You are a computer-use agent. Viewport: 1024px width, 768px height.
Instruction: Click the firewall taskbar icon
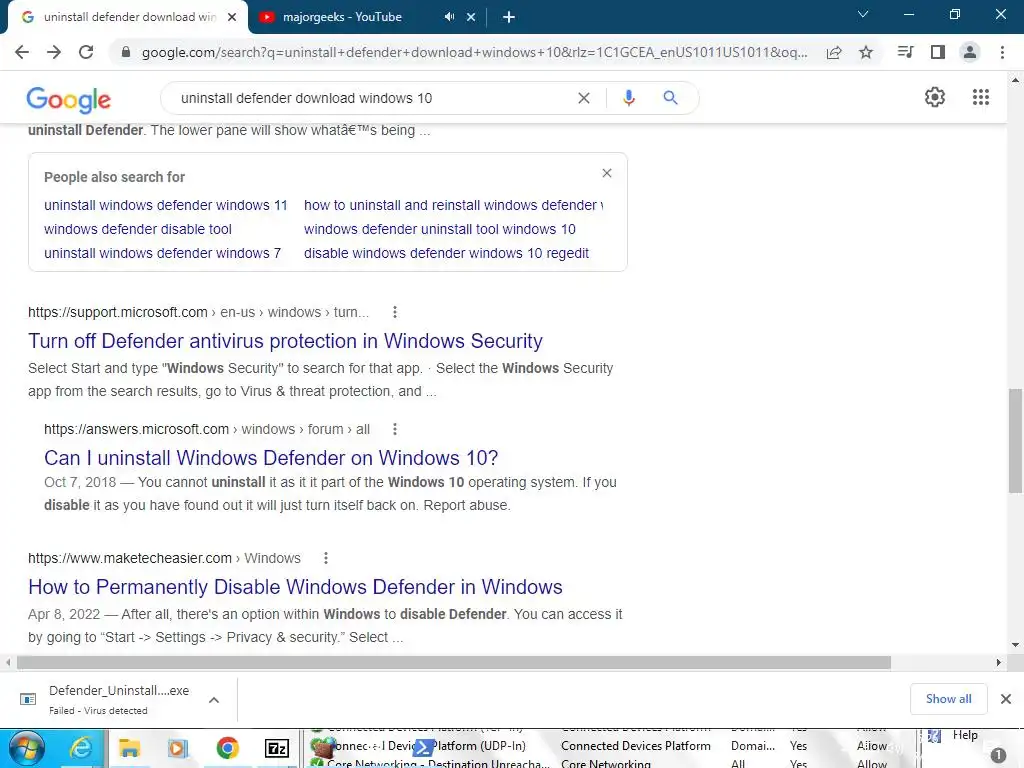(x=321, y=747)
